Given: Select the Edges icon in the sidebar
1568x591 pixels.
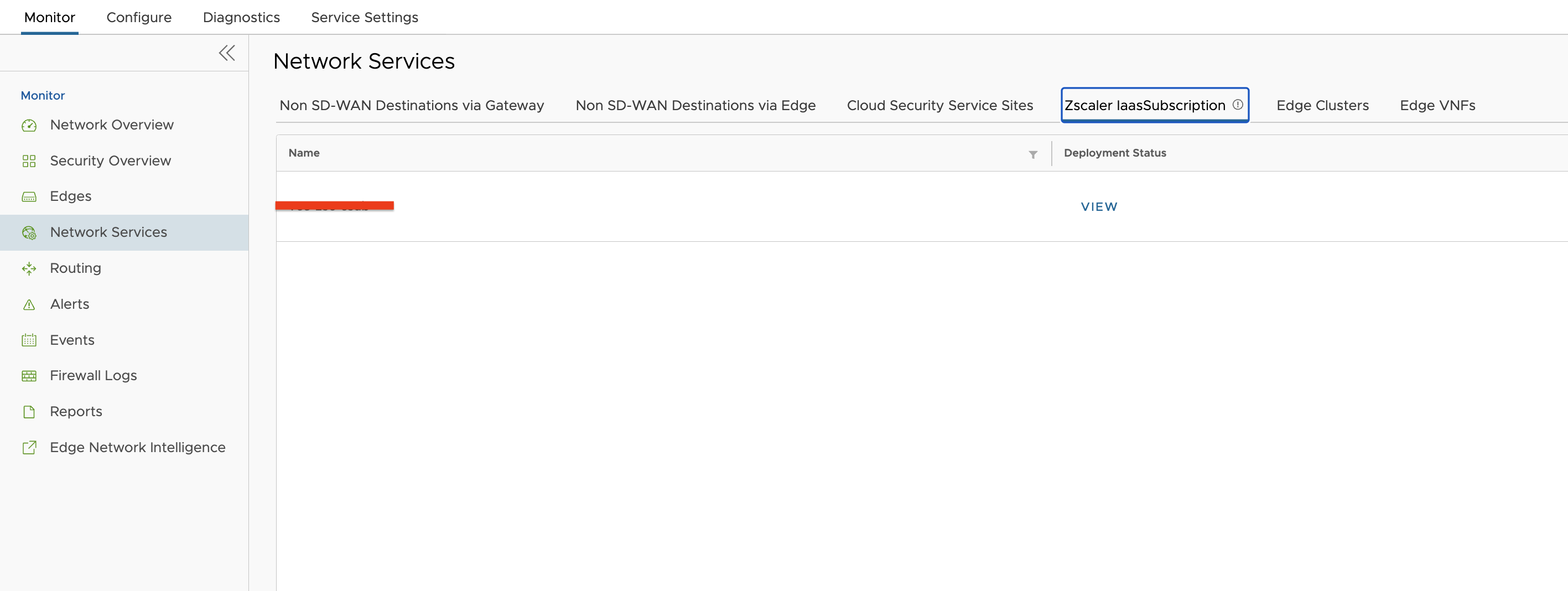Looking at the screenshot, I should click(29, 196).
